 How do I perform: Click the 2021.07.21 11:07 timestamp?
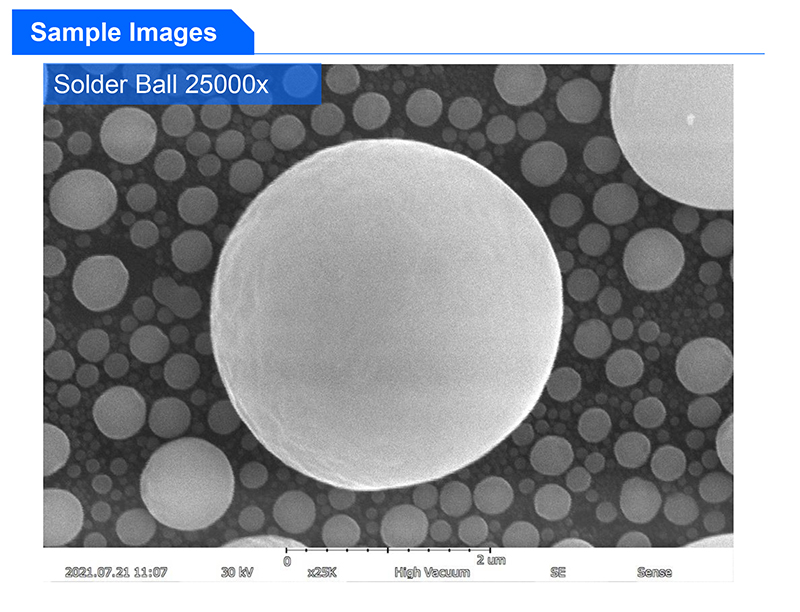tap(116, 572)
